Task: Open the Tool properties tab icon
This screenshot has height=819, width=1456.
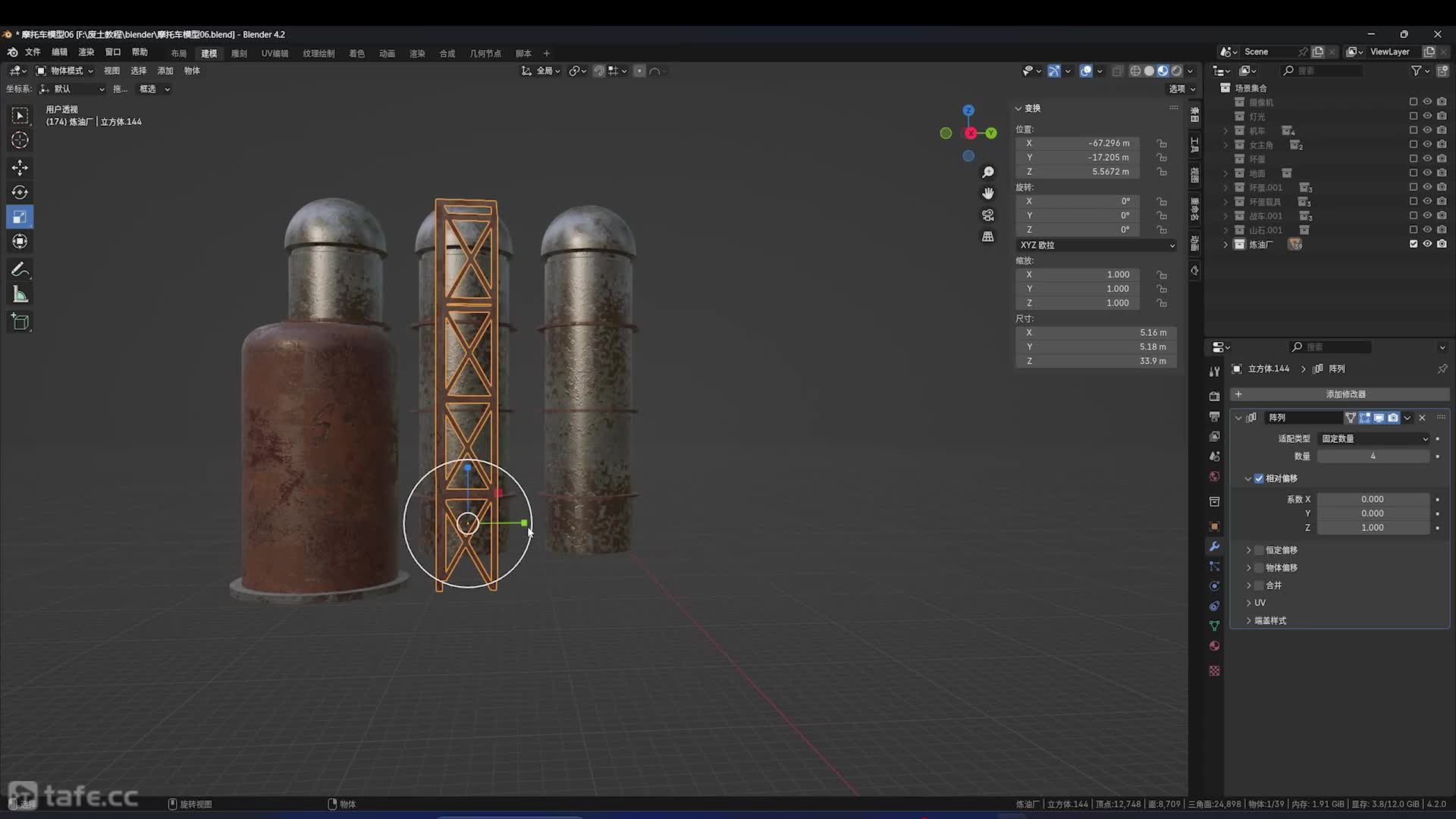Action: tap(1214, 371)
